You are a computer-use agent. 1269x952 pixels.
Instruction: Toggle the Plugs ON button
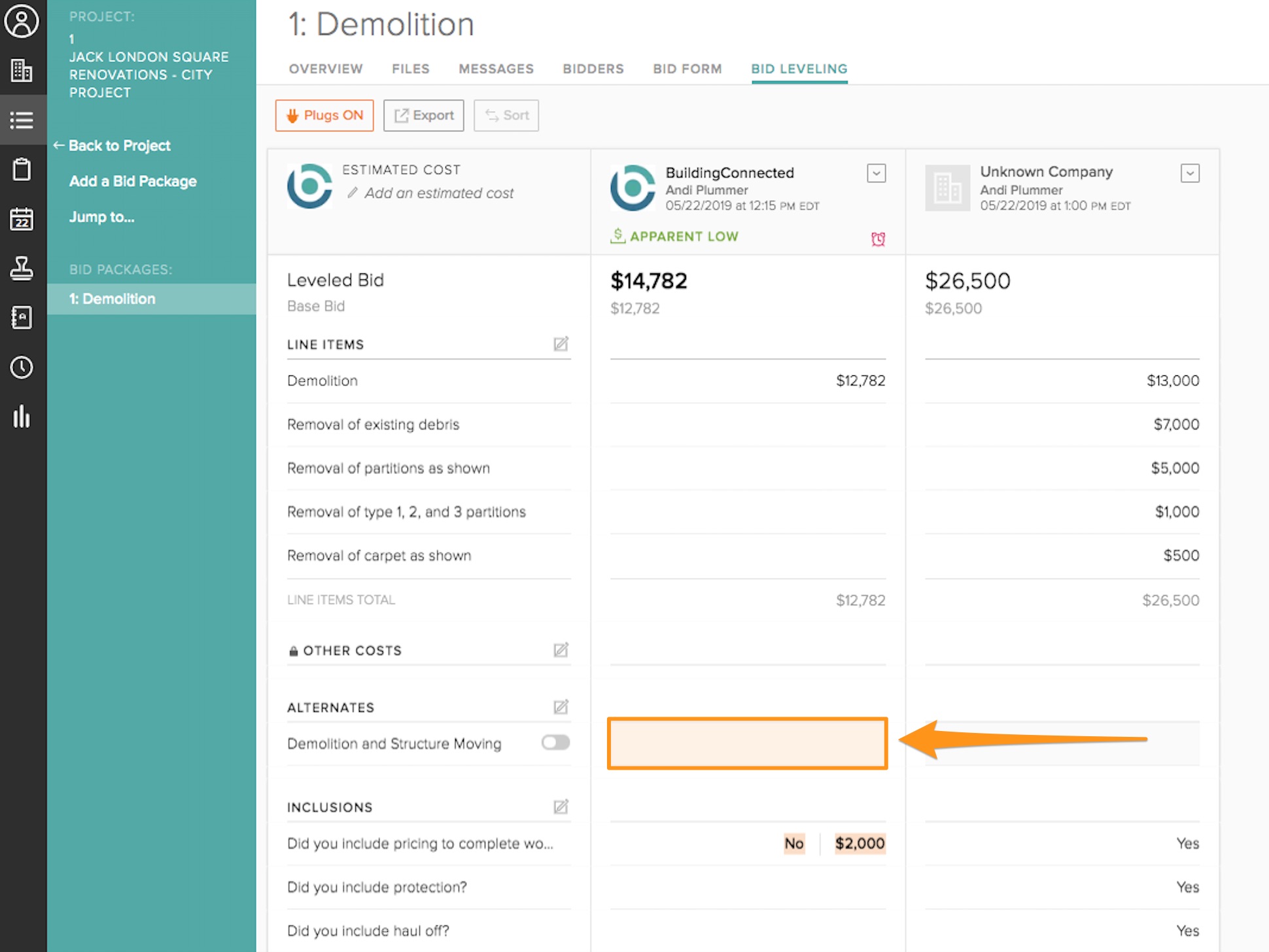[x=324, y=116]
